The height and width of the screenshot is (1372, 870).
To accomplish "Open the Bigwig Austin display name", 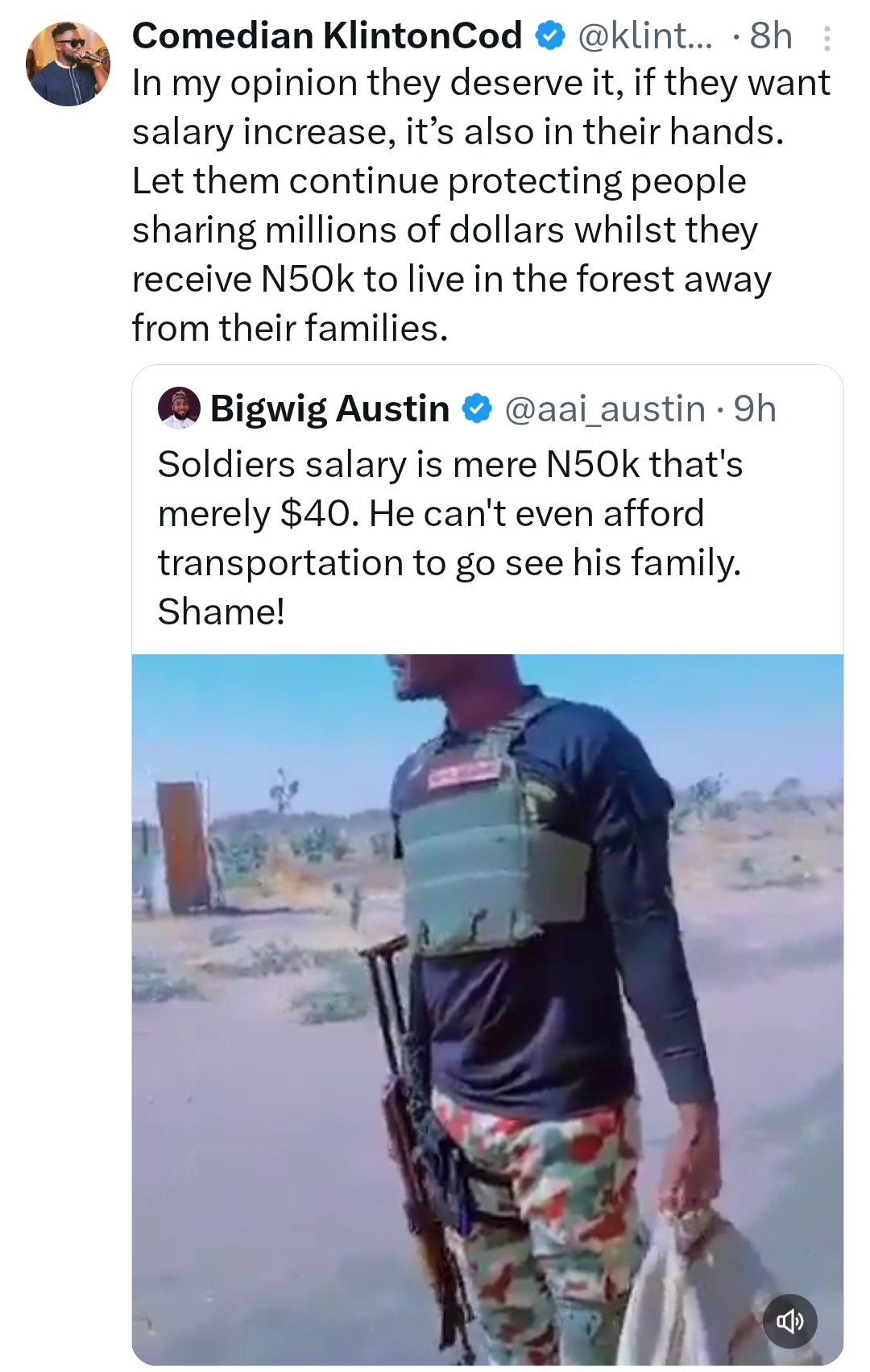I will 329,409.
